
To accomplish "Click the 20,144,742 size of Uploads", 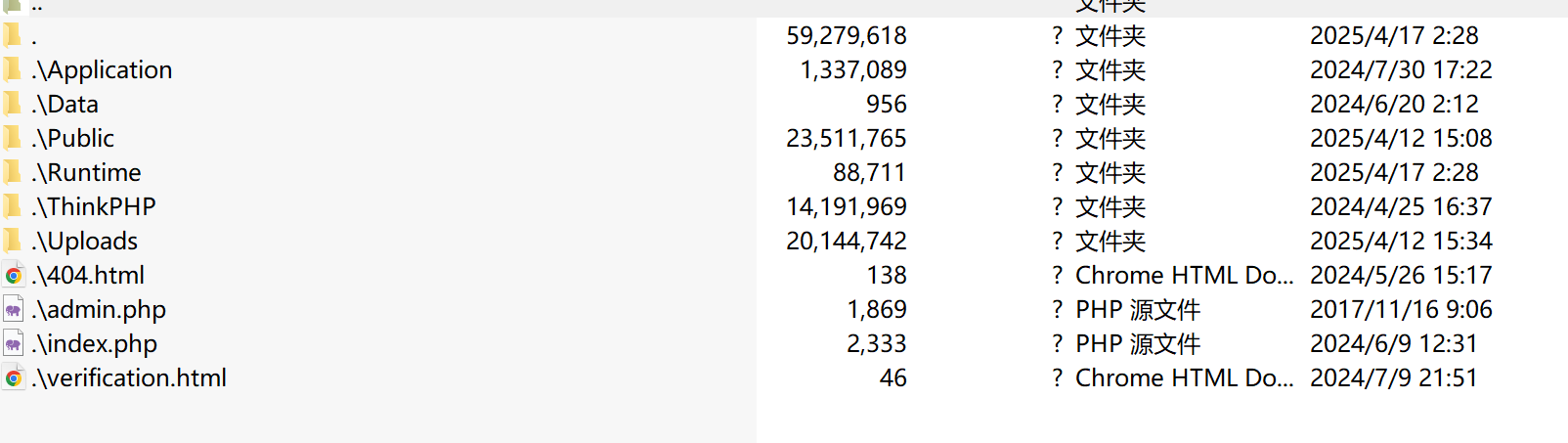I will [847, 241].
